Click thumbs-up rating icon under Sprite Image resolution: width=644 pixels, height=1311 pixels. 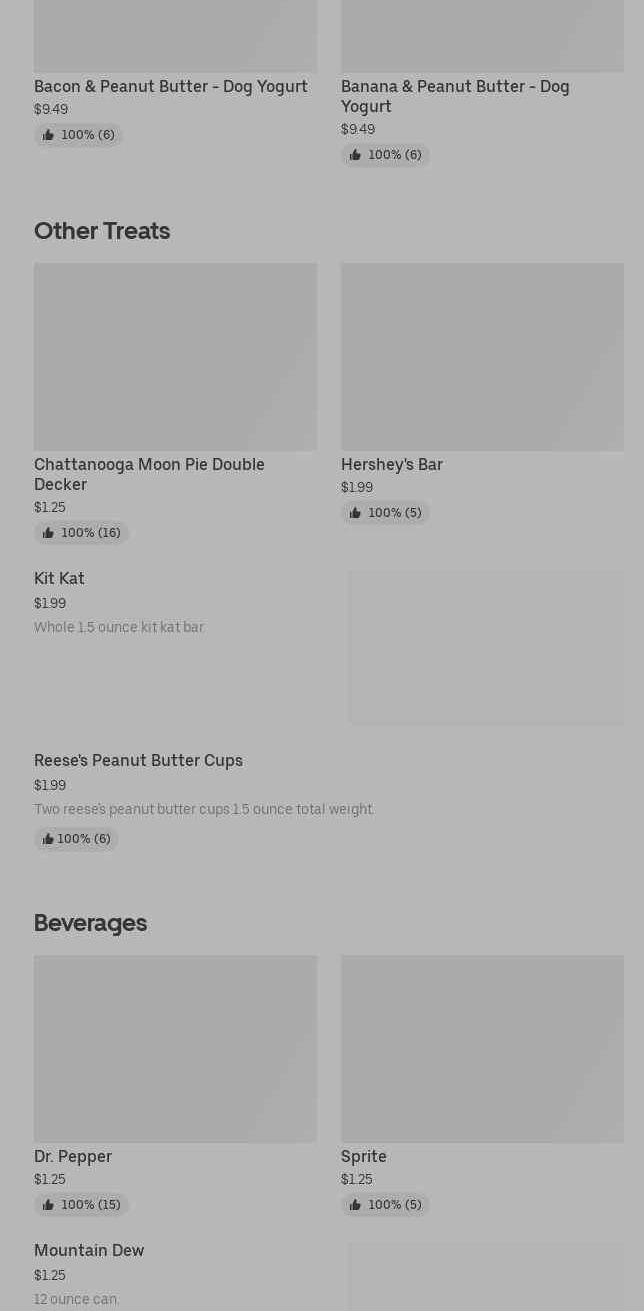[355, 1205]
